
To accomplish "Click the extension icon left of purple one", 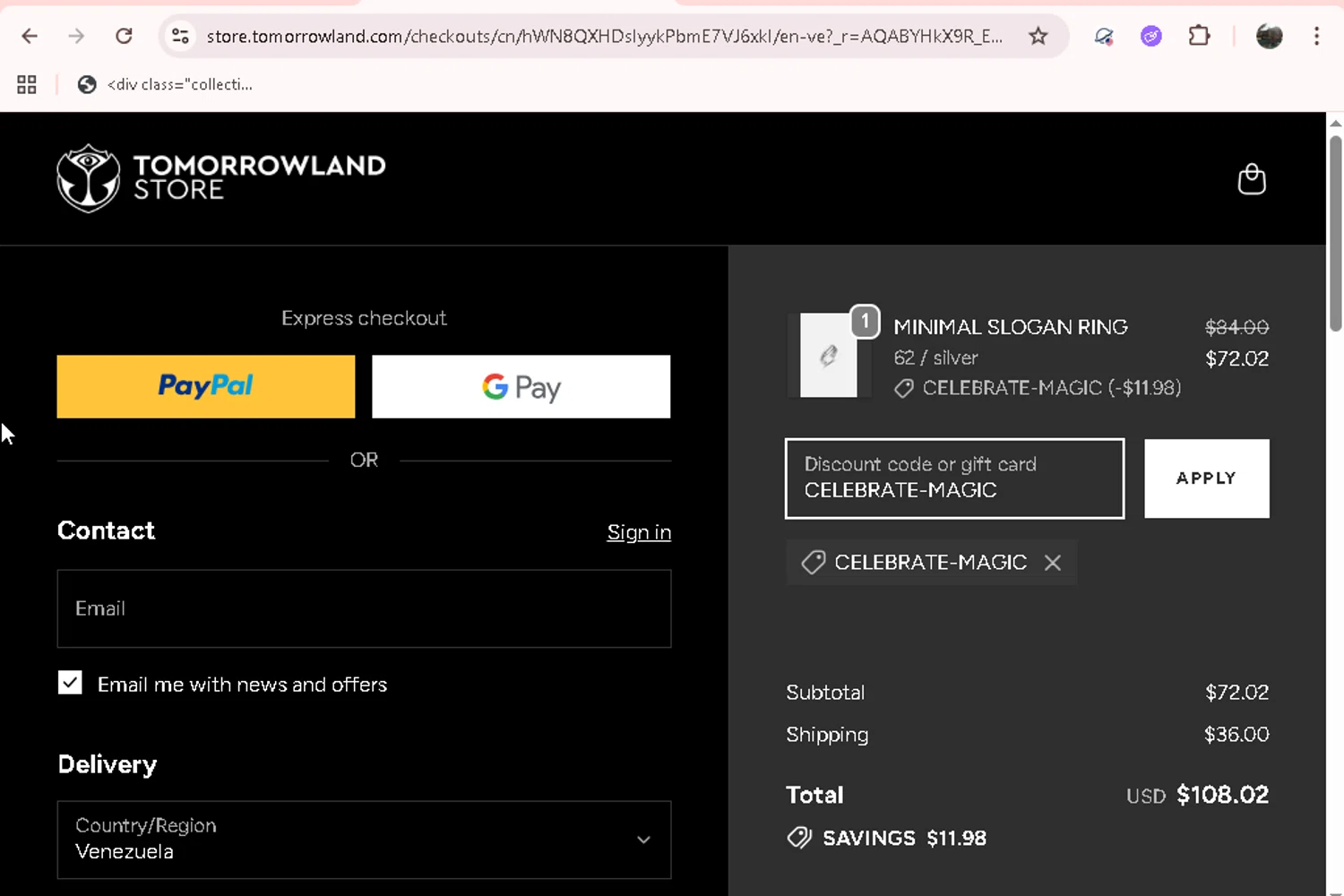I will [x=1104, y=36].
